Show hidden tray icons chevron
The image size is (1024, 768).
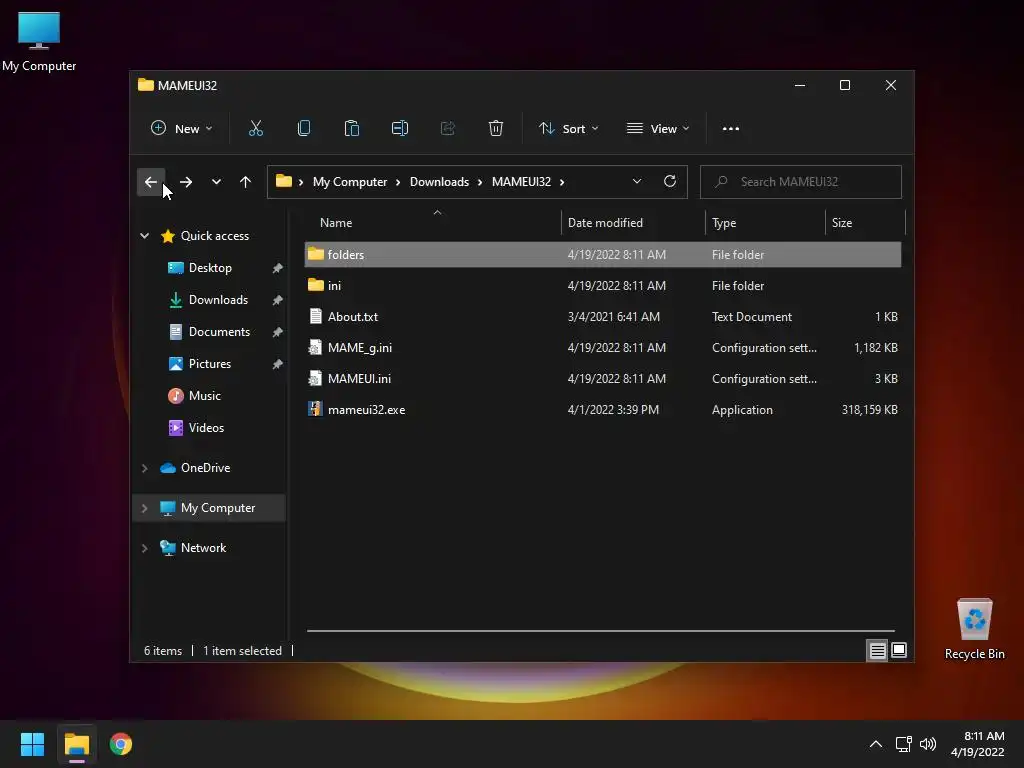coord(876,744)
